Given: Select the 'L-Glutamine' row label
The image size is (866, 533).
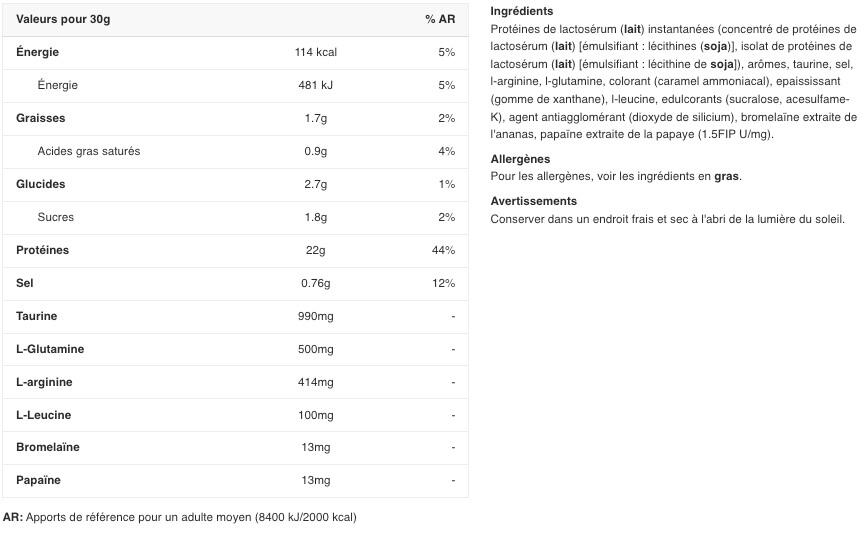Looking at the screenshot, I should point(50,349).
